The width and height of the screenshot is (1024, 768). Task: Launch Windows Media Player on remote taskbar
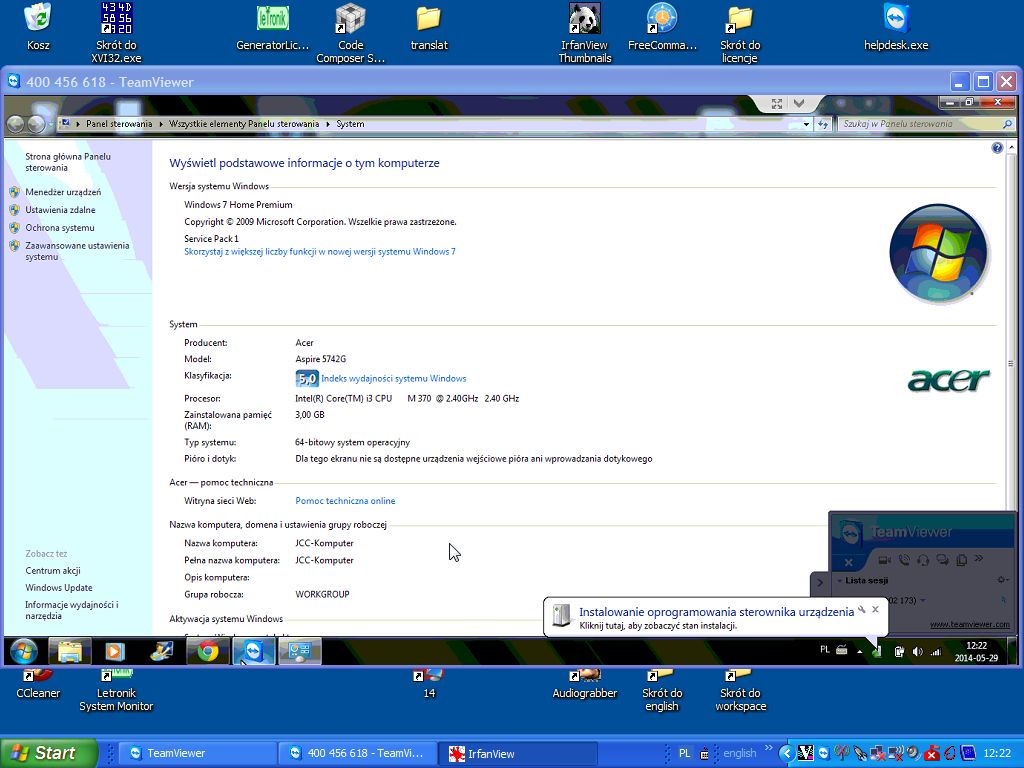(x=114, y=652)
